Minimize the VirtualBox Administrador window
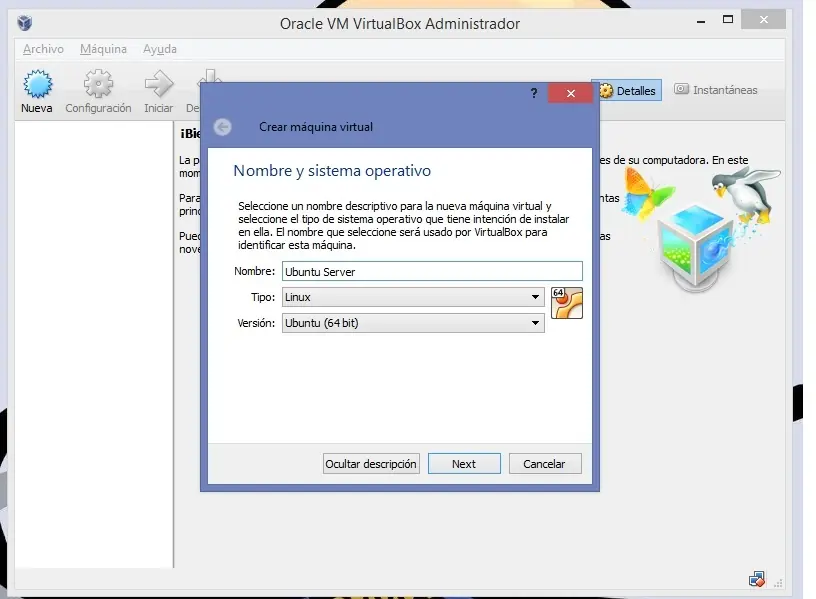Image resolution: width=816 pixels, height=599 pixels. tap(701, 20)
